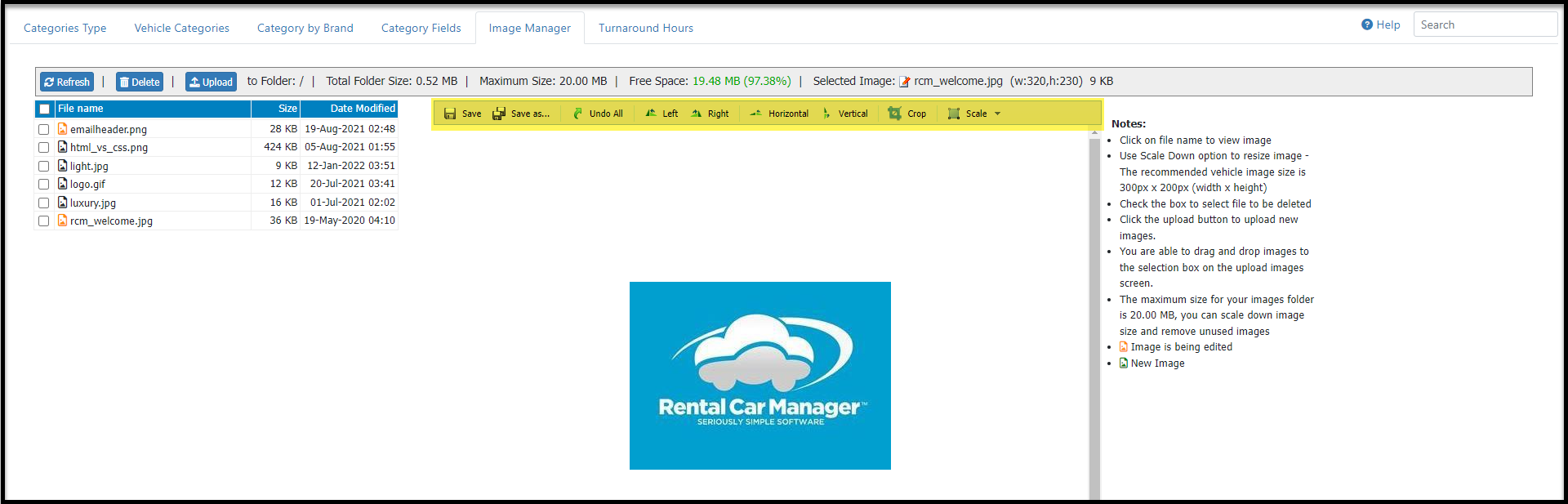This screenshot has height=504, width=1568.
Task: Rotate image Left
Action: pyautogui.click(x=661, y=114)
